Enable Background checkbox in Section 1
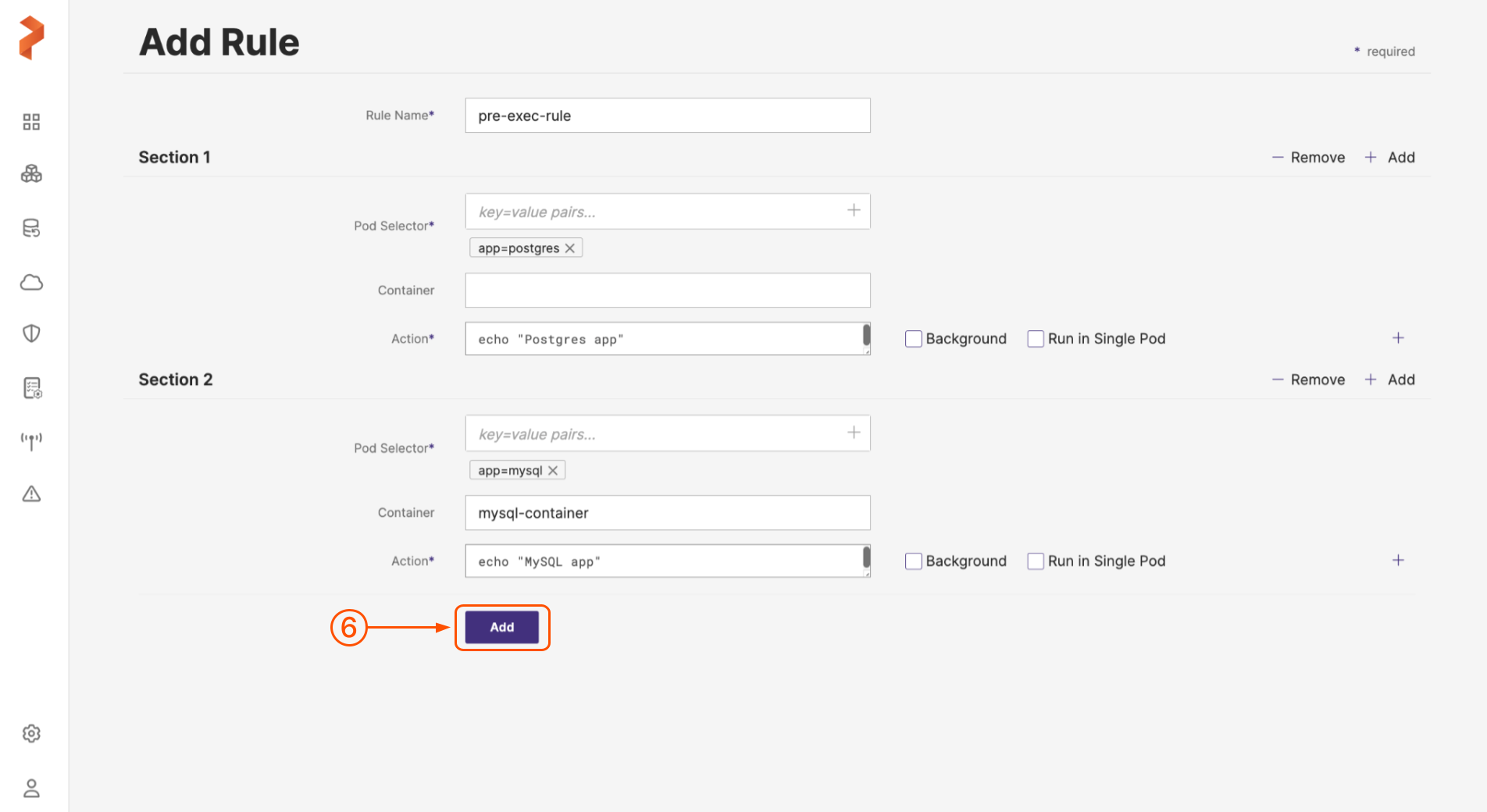This screenshot has width=1487, height=812. [913, 339]
